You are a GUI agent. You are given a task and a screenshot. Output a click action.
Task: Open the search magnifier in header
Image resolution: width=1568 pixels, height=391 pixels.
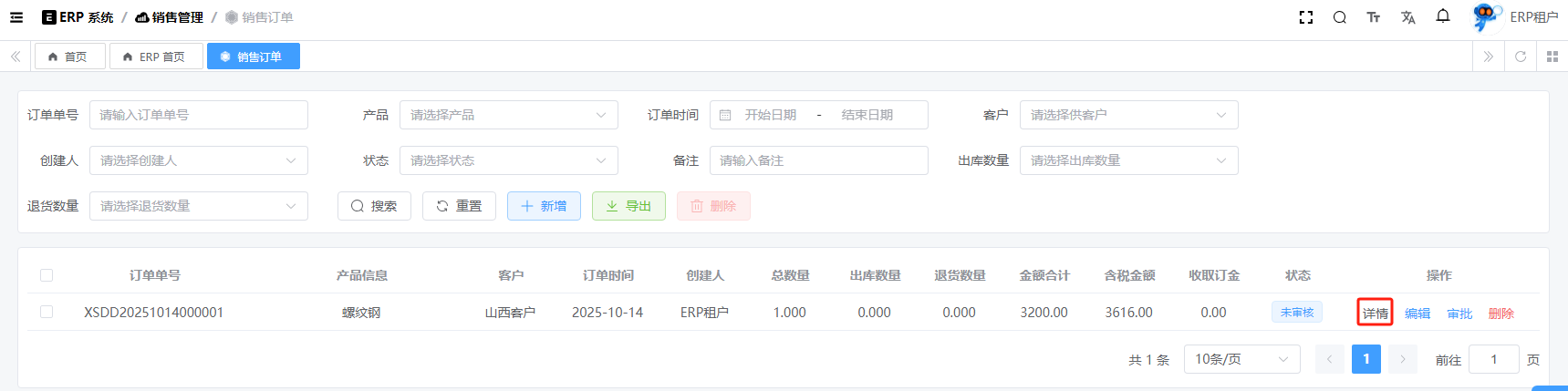1339,17
